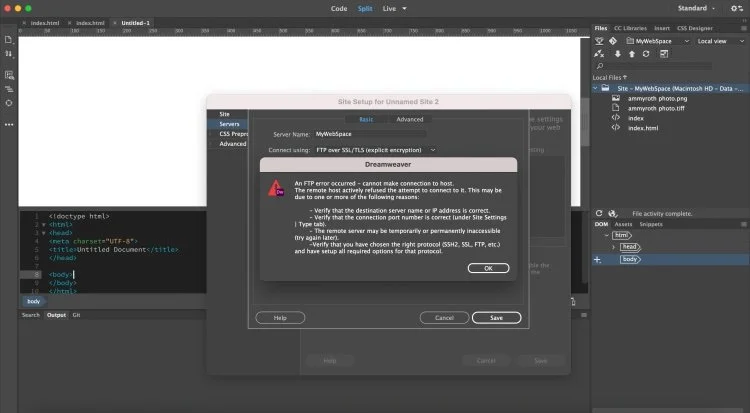750x413 pixels.
Task: Select Advanced in Site Setup sidebar
Action: pyautogui.click(x=232, y=144)
